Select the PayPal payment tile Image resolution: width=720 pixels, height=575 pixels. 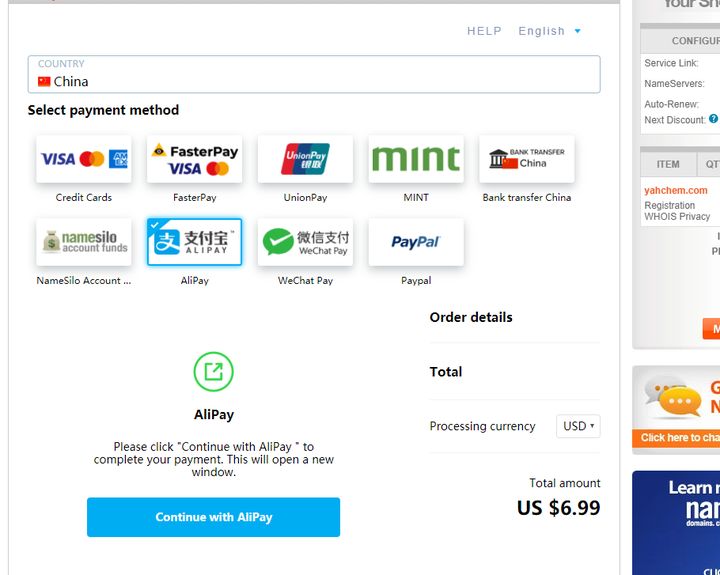[x=416, y=242]
